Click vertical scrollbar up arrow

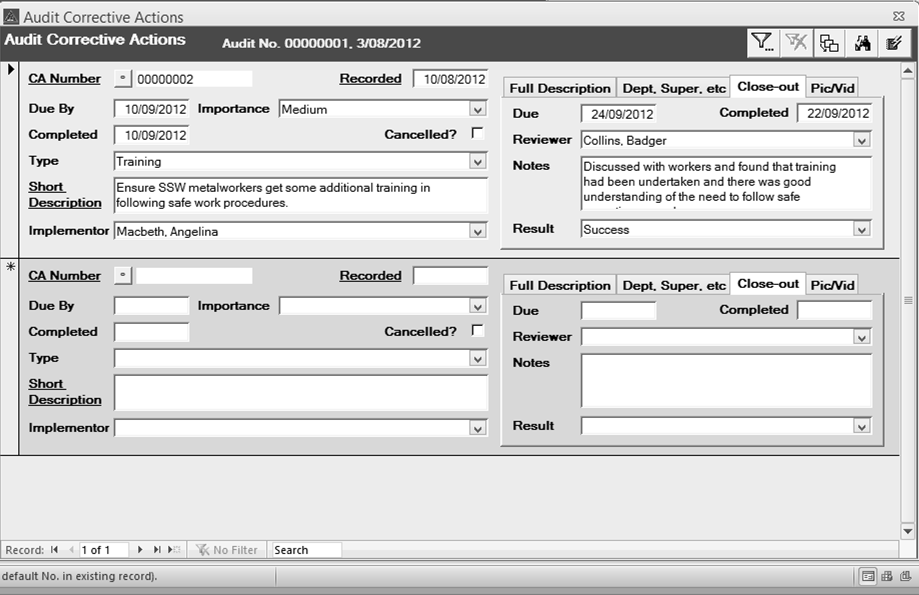[908, 71]
